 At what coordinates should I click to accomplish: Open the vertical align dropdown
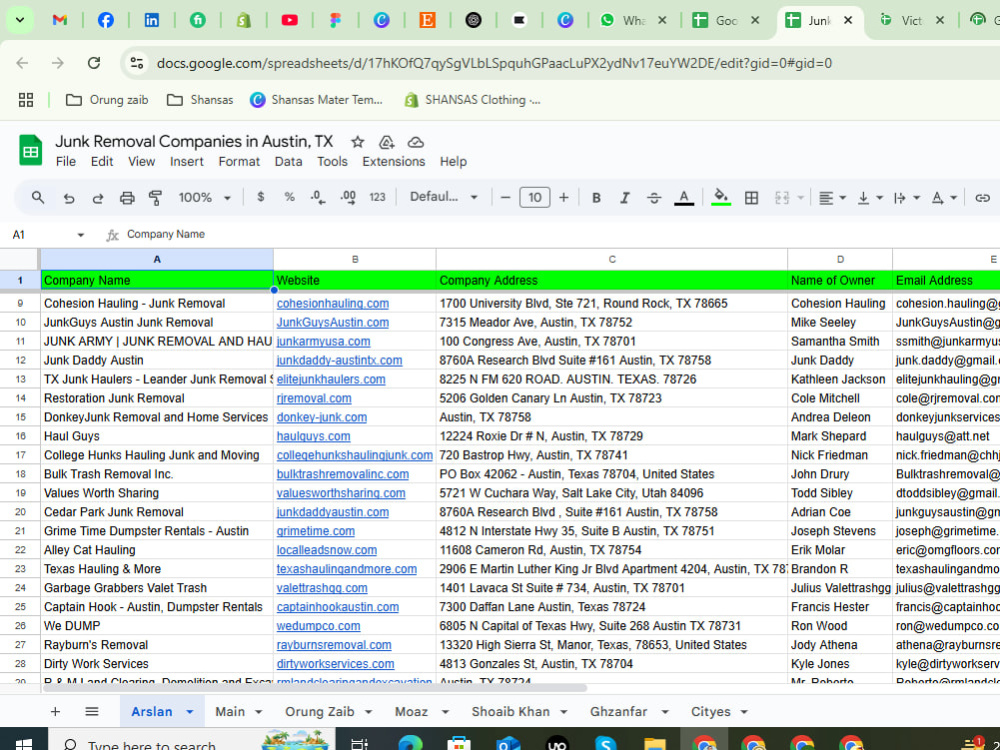pyautogui.click(x=870, y=198)
